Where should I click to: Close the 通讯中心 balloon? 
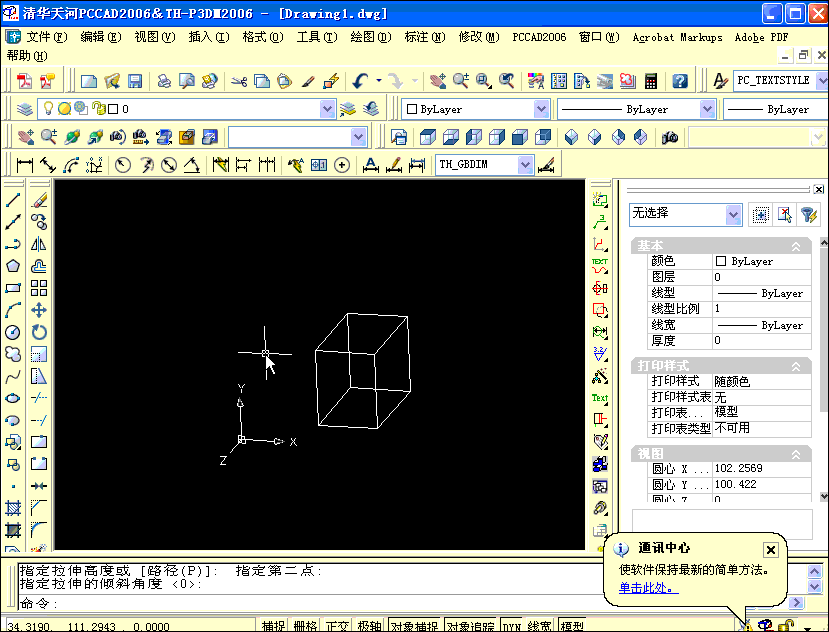(x=771, y=549)
